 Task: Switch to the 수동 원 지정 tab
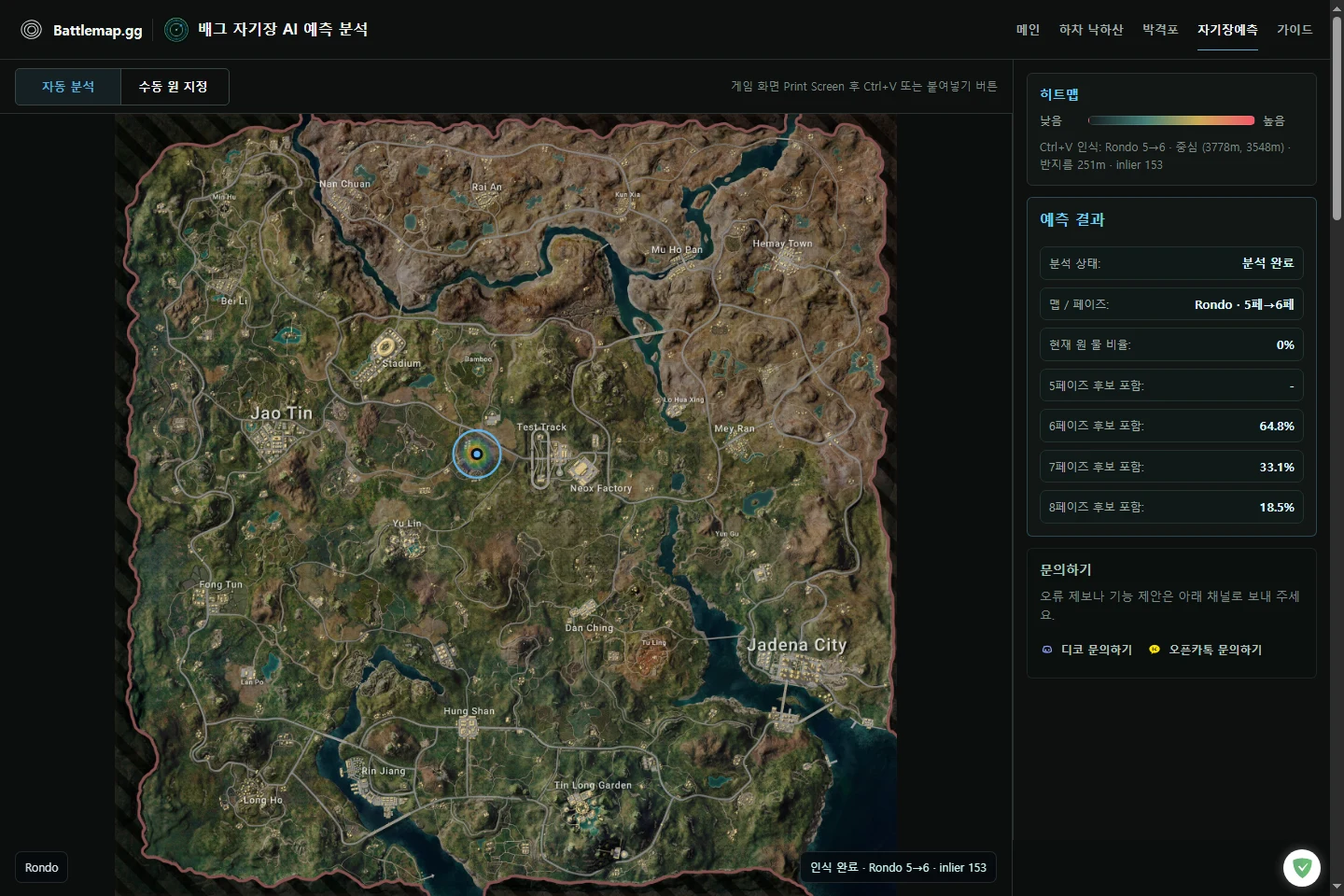click(174, 87)
